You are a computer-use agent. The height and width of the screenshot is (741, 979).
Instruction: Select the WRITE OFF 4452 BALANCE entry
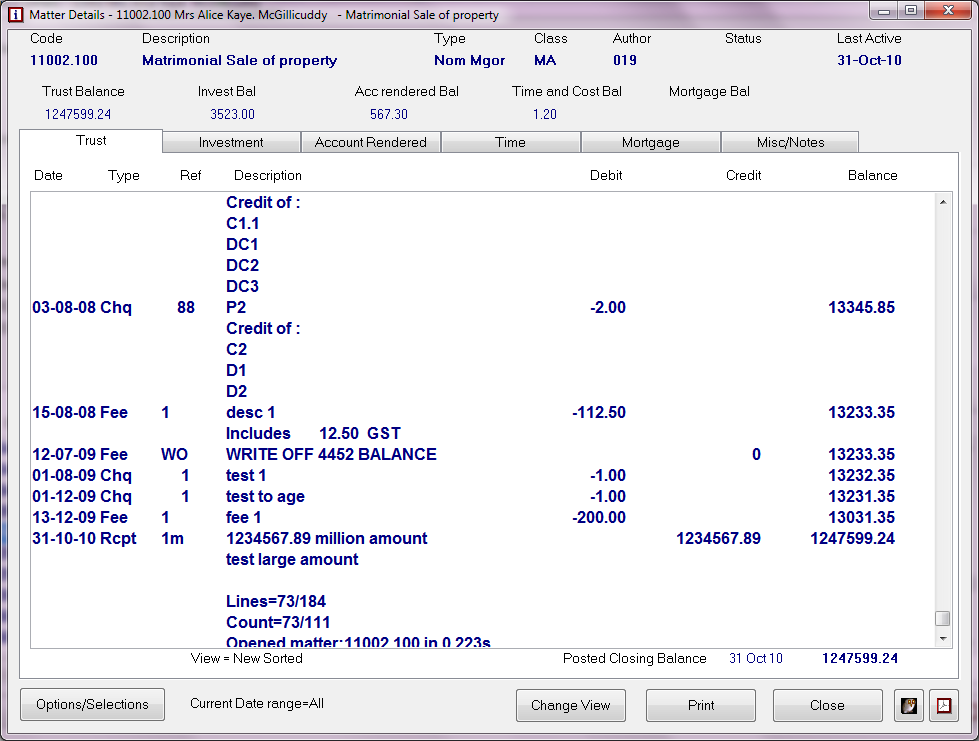[x=331, y=455]
